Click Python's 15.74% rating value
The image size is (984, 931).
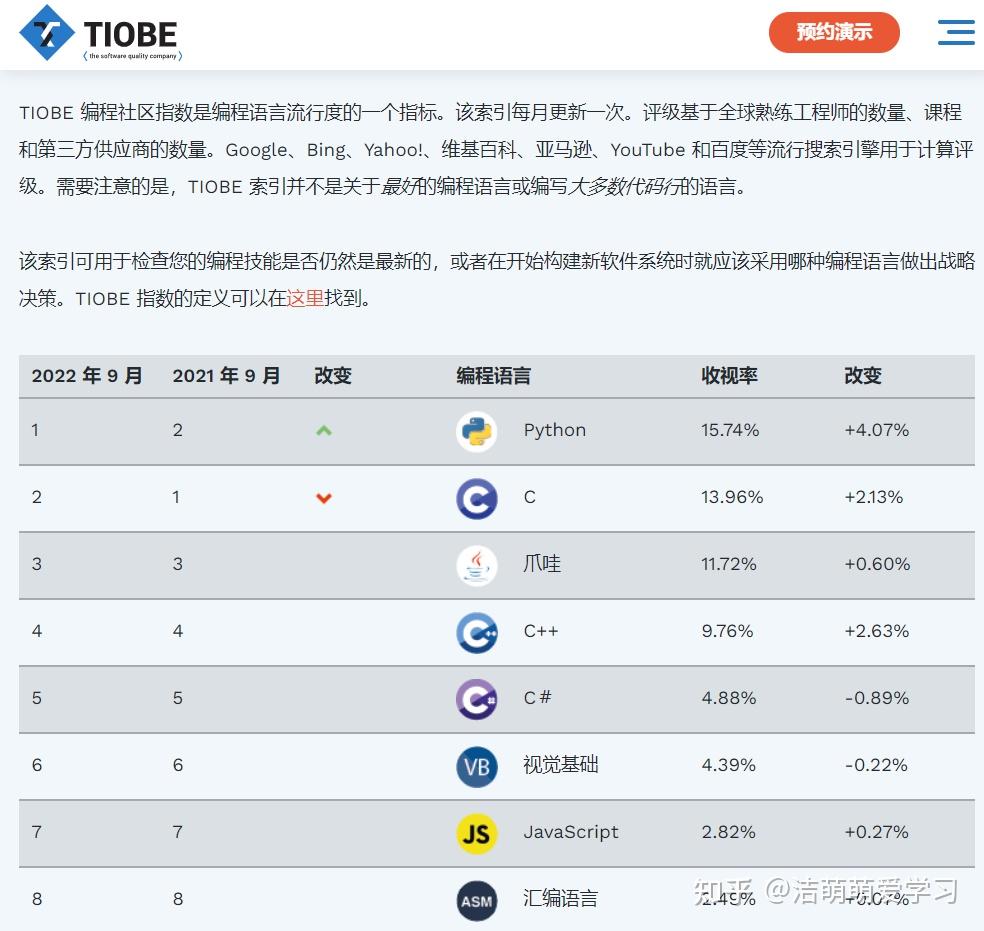(x=730, y=430)
